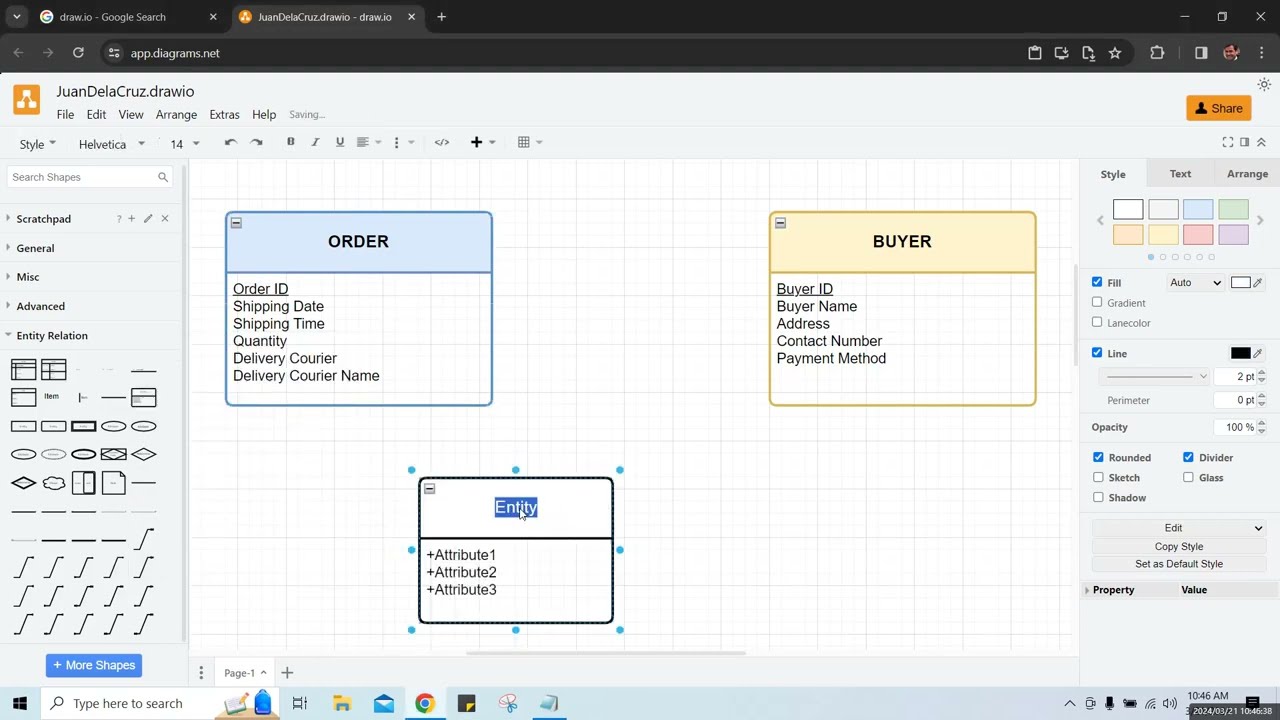Enable the Sketch checkbox
This screenshot has width=1280, height=720.
(1098, 477)
